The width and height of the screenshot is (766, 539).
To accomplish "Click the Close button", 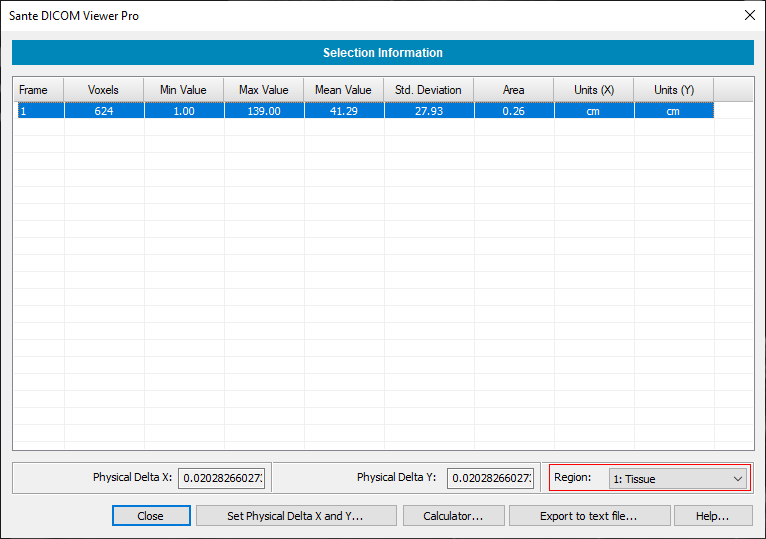I will coord(151,516).
